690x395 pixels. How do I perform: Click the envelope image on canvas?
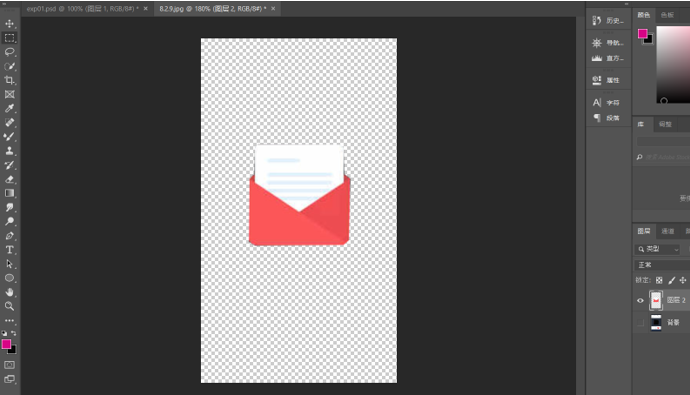click(299, 194)
